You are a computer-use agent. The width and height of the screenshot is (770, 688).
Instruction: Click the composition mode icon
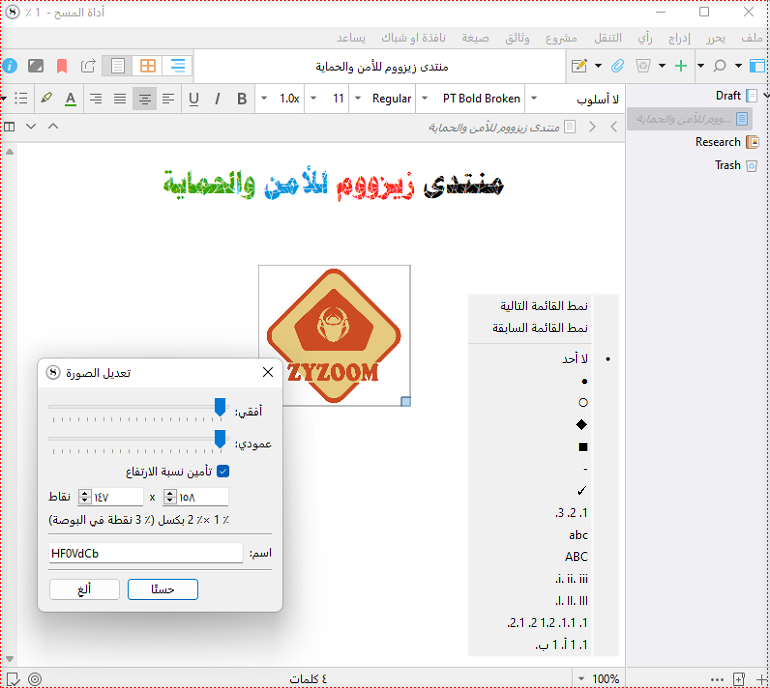pos(35,66)
